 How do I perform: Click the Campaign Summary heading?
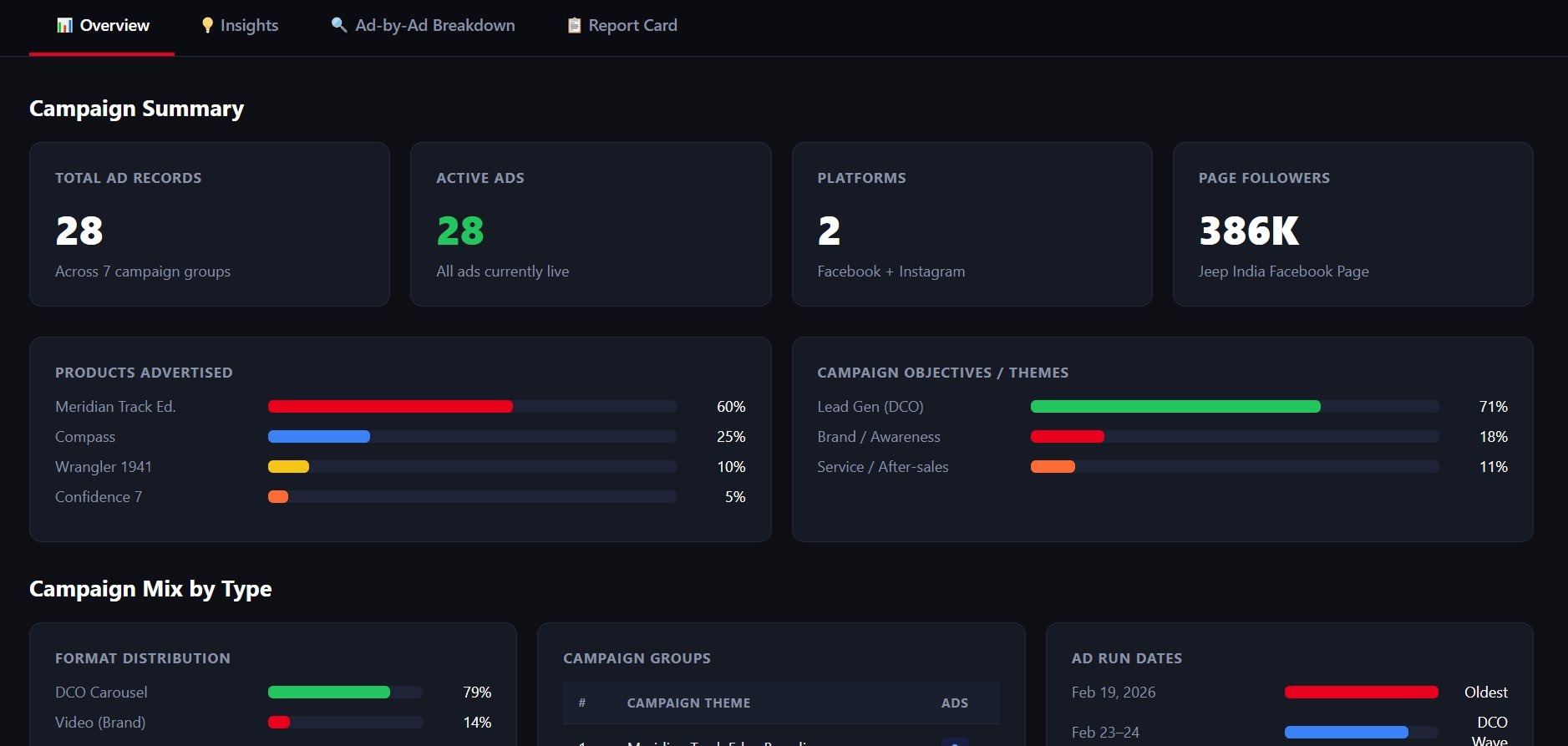(137, 109)
